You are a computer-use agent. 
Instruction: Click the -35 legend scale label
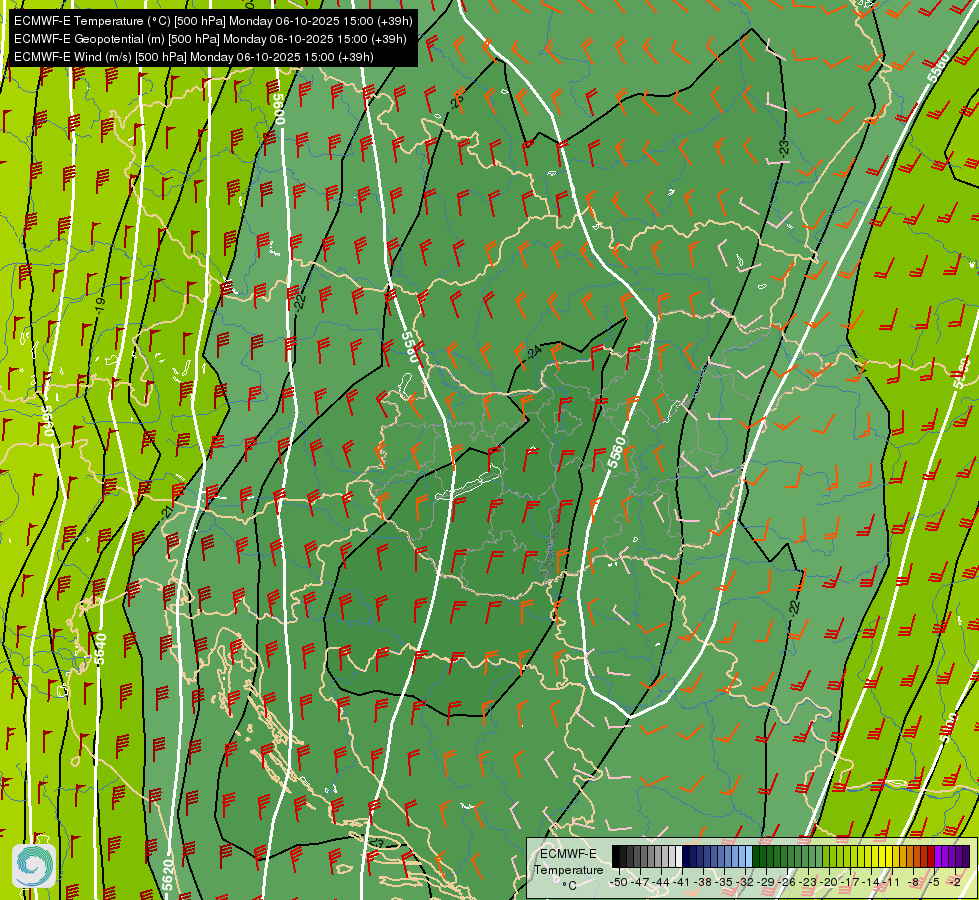(x=724, y=882)
